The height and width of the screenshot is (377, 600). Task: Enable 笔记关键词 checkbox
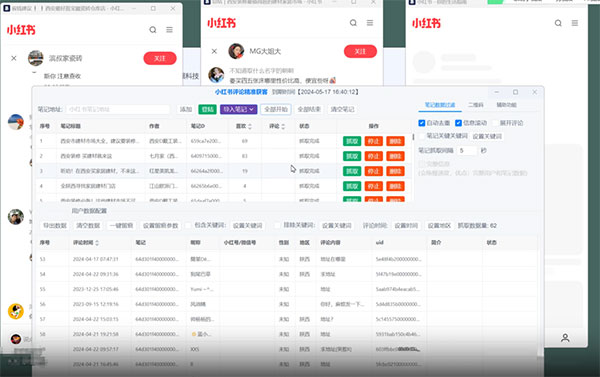coord(422,136)
